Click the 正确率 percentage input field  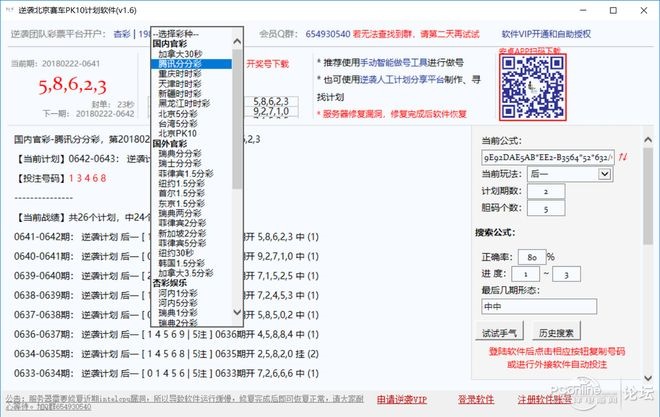tap(530, 255)
